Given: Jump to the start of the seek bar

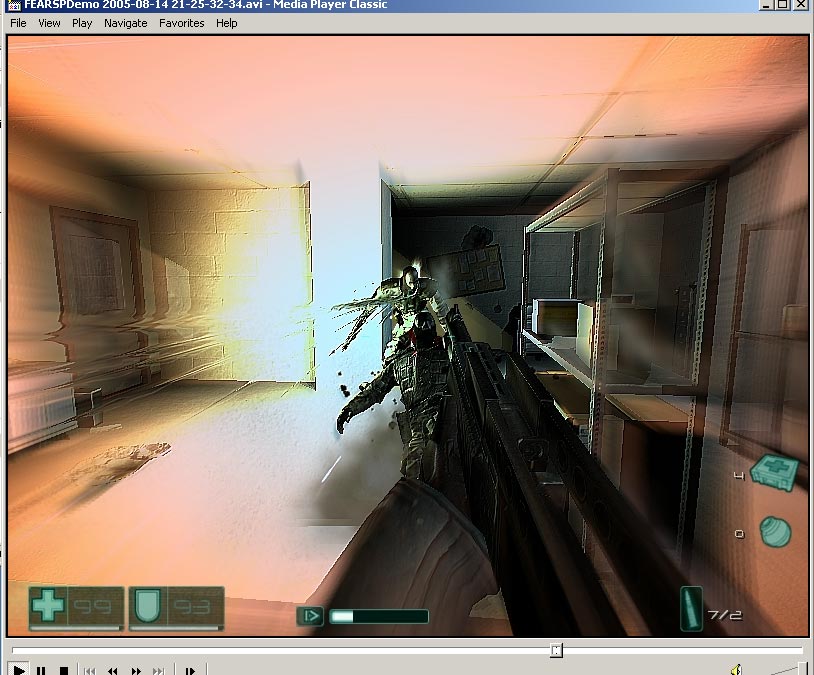Looking at the screenshot, I should [x=13, y=650].
